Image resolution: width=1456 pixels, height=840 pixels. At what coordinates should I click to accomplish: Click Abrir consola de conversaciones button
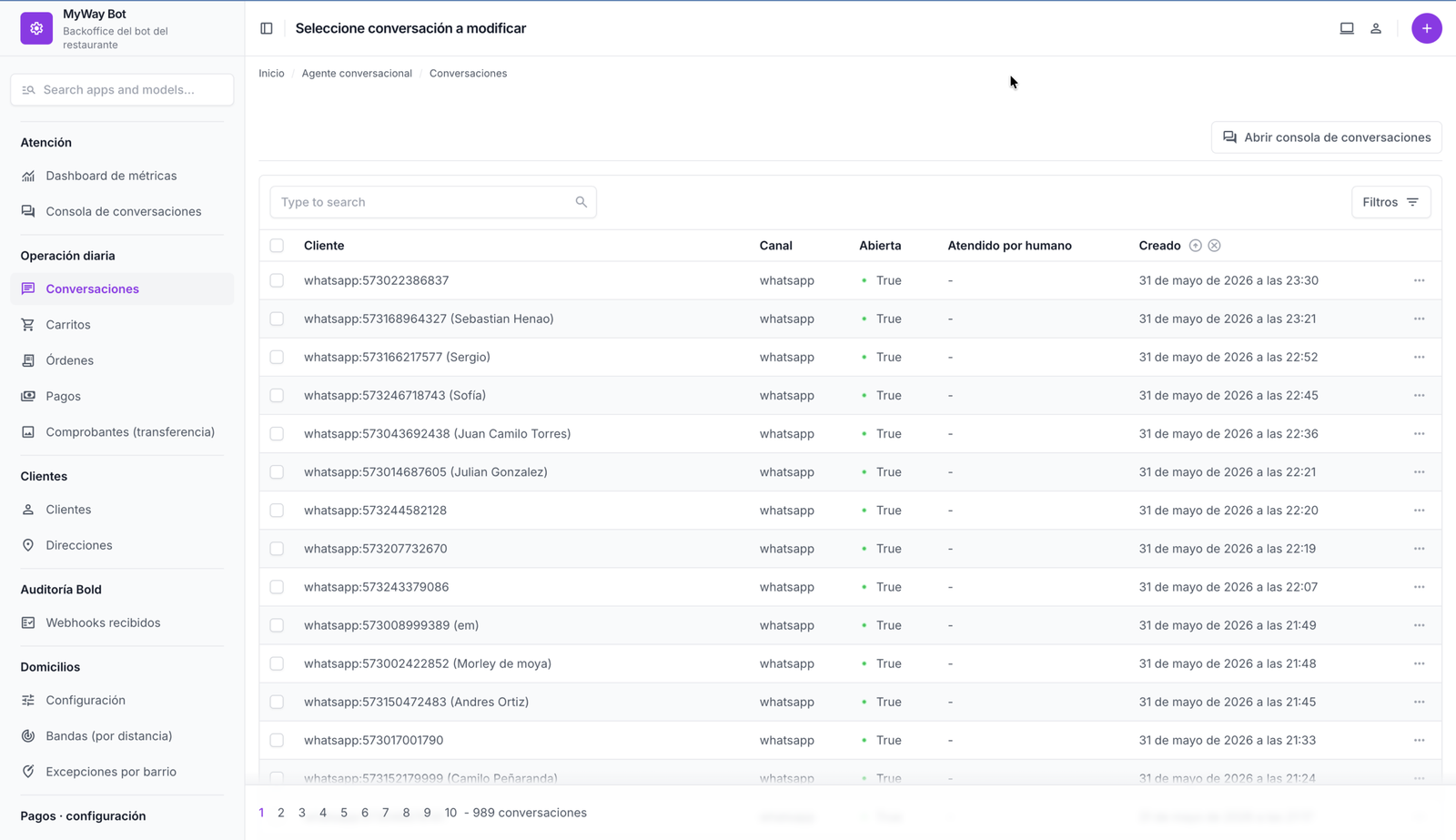click(1326, 137)
